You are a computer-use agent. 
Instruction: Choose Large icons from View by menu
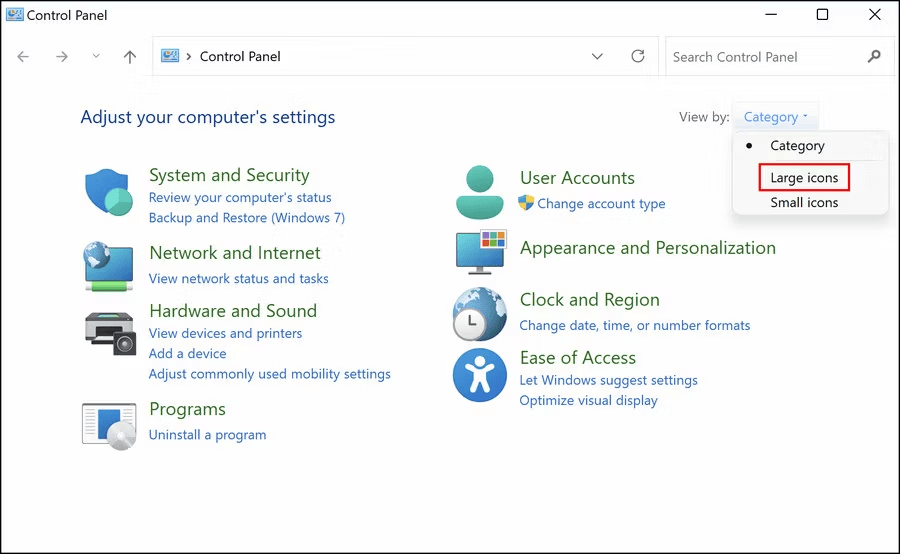(804, 177)
